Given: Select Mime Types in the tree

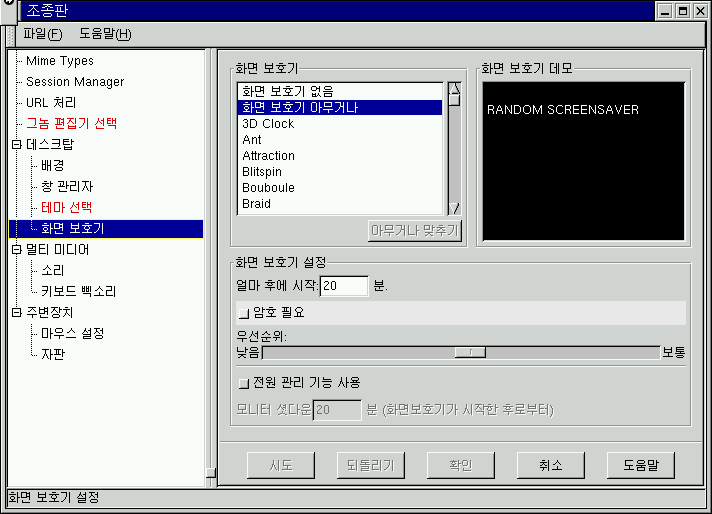Looking at the screenshot, I should tap(59, 61).
